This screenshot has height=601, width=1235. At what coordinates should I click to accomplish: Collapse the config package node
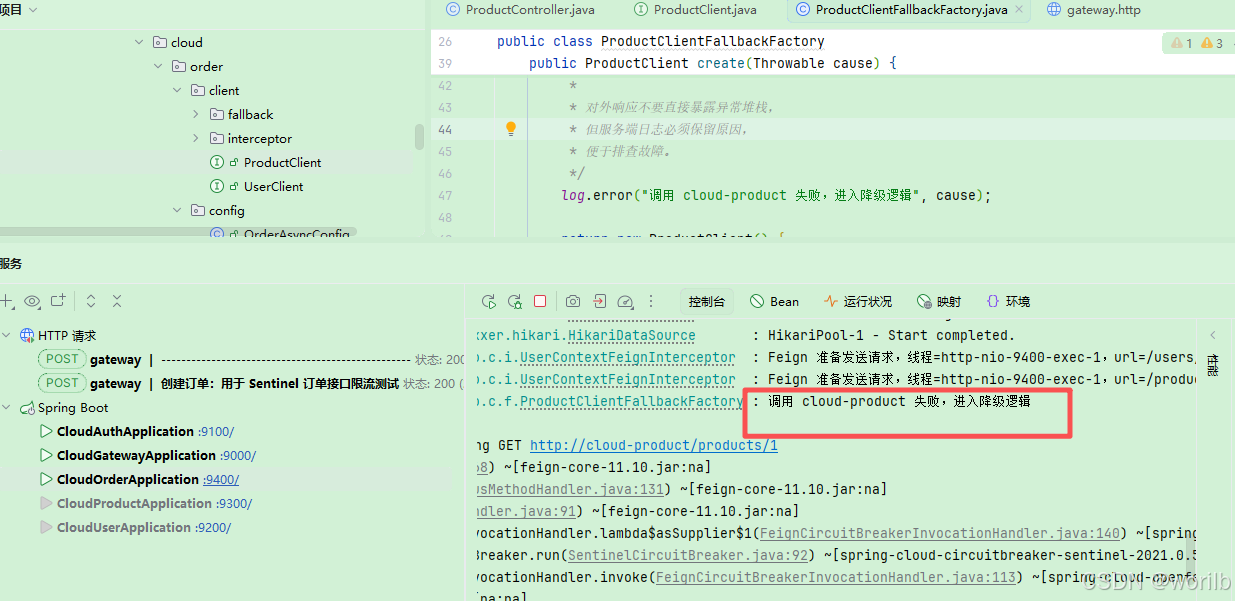(177, 211)
